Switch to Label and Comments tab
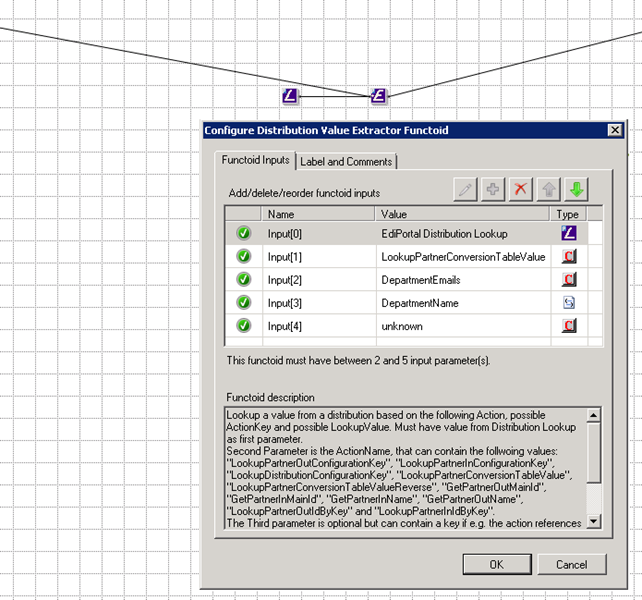The height and width of the screenshot is (600, 642). 347,161
